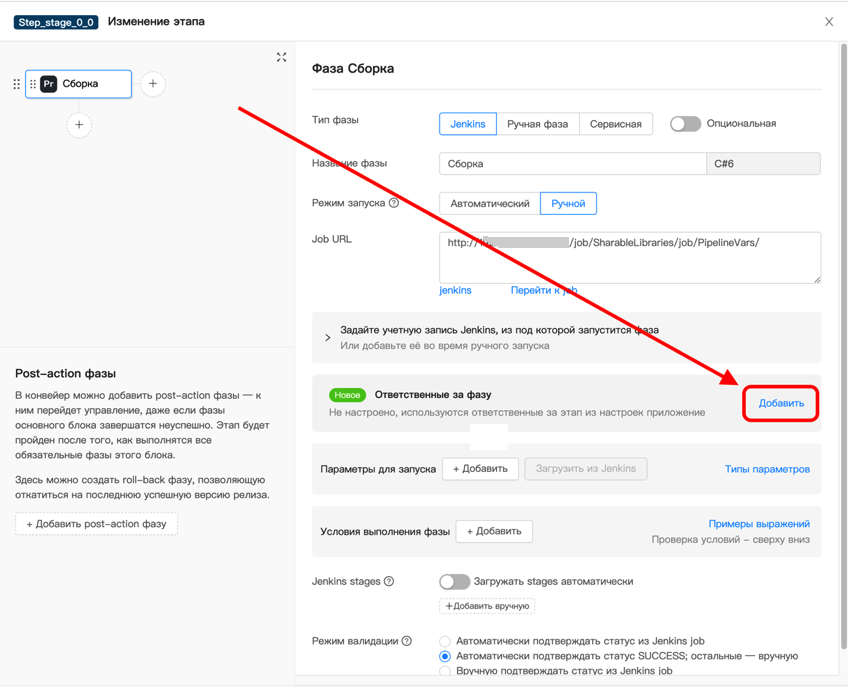
Task: Click the help icon next to Режим запуска
Action: [x=394, y=203]
